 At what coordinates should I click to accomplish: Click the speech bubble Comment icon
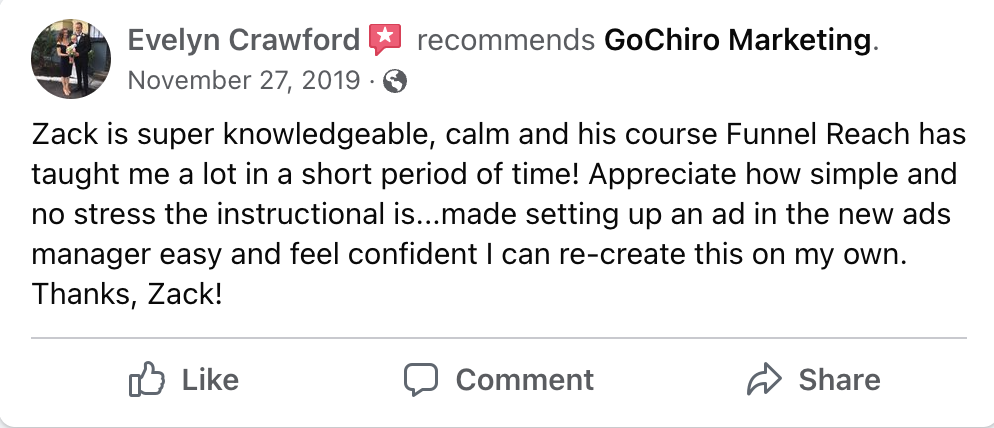coord(421,380)
